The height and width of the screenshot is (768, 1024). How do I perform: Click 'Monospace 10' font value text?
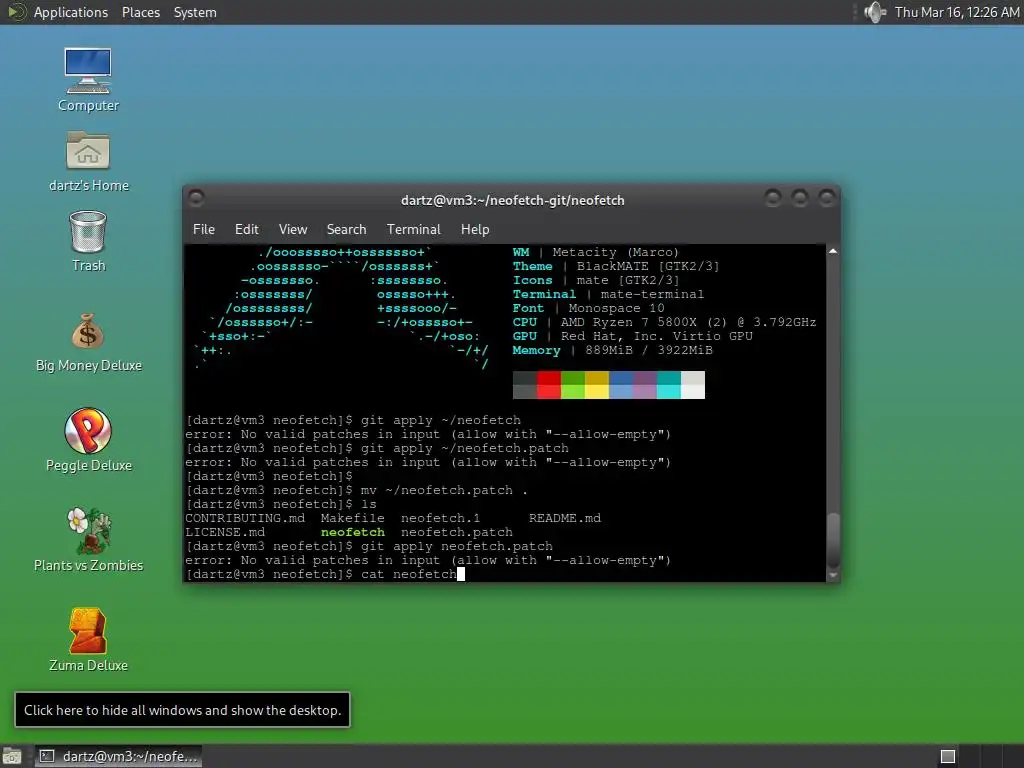[616, 308]
